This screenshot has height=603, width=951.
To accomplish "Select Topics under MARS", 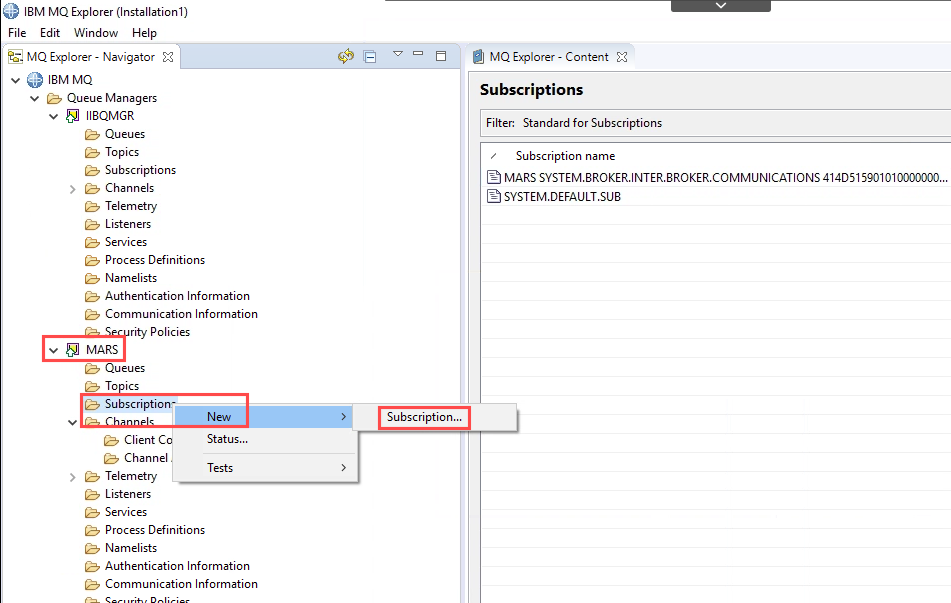I will (x=121, y=386).
